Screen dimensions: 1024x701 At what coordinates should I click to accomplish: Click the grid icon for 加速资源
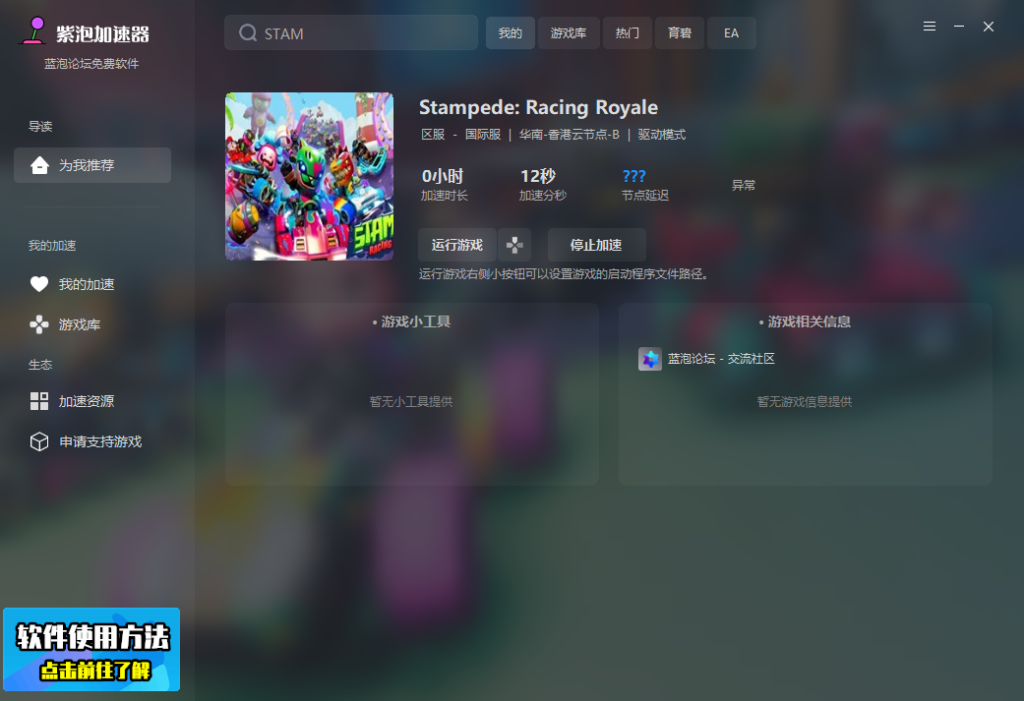[39, 401]
